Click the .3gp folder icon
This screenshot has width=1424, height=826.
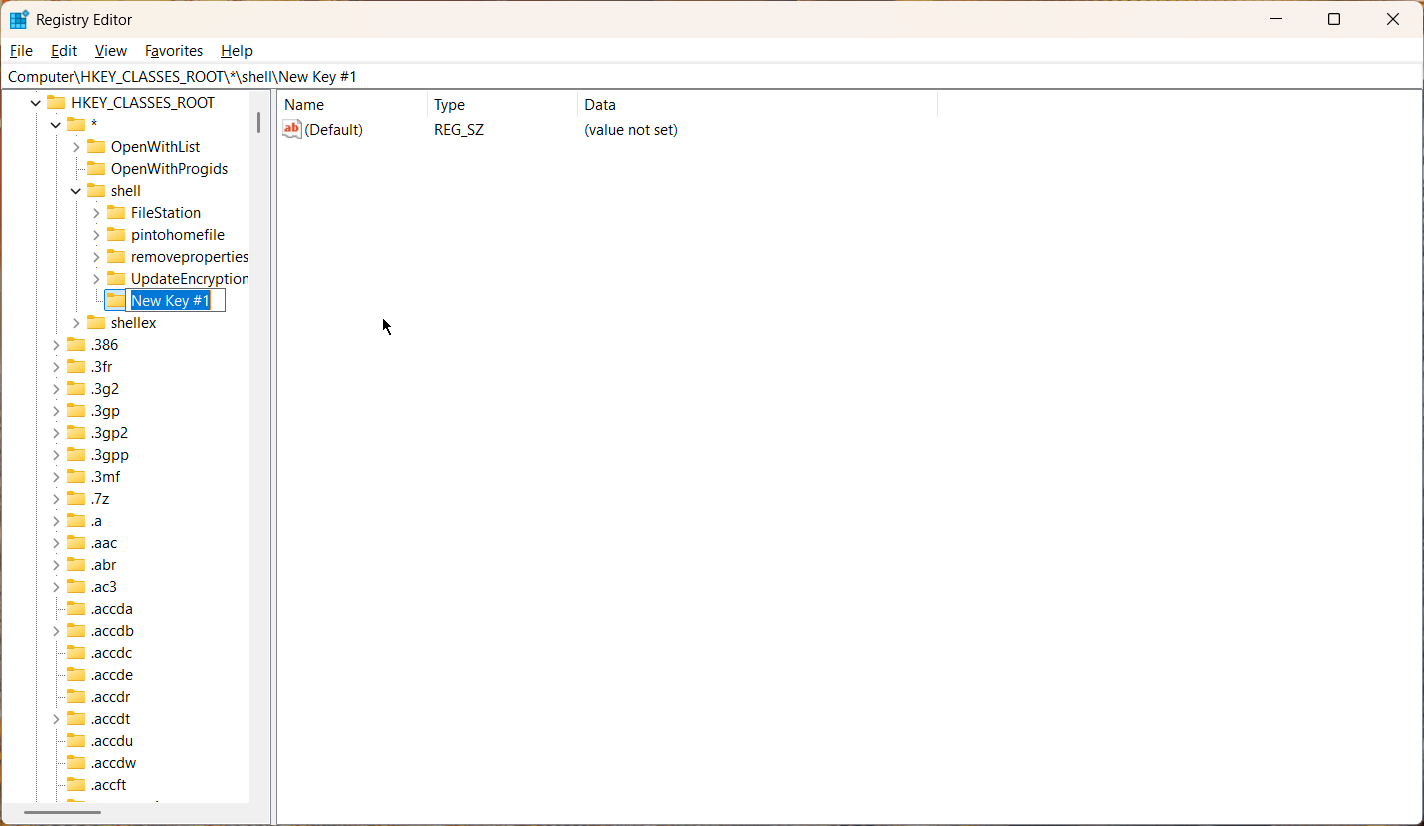click(x=76, y=410)
